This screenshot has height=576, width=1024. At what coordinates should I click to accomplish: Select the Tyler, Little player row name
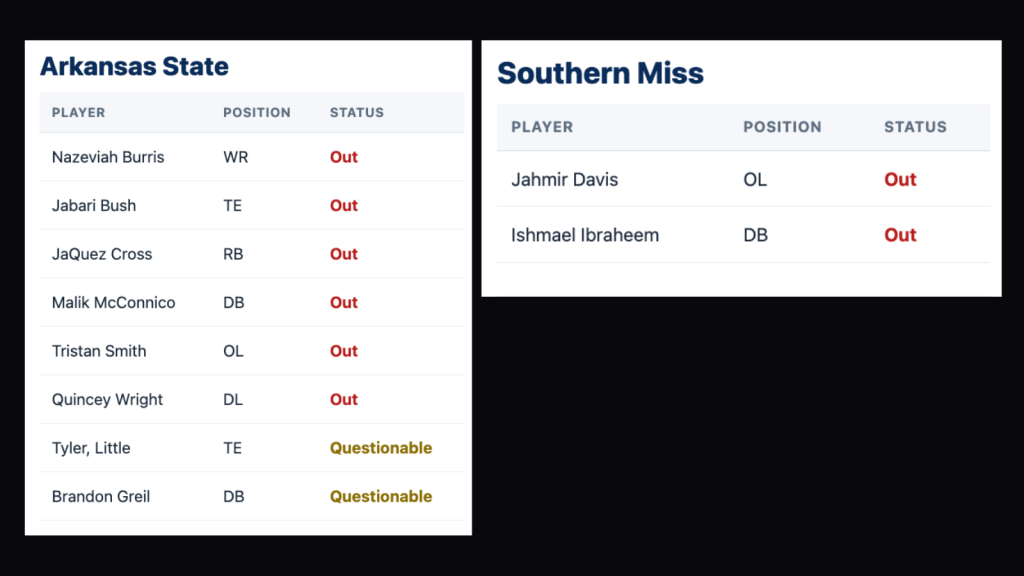(x=91, y=448)
